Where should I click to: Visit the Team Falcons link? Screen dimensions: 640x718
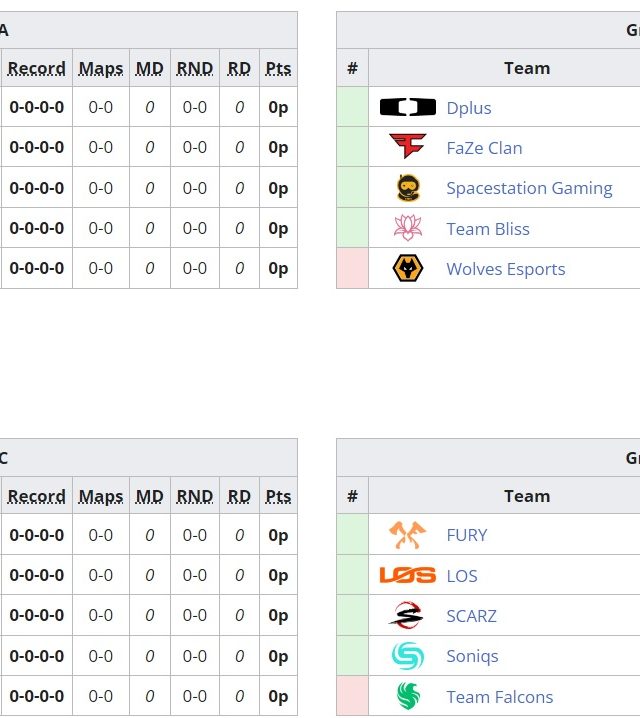tap(499, 697)
